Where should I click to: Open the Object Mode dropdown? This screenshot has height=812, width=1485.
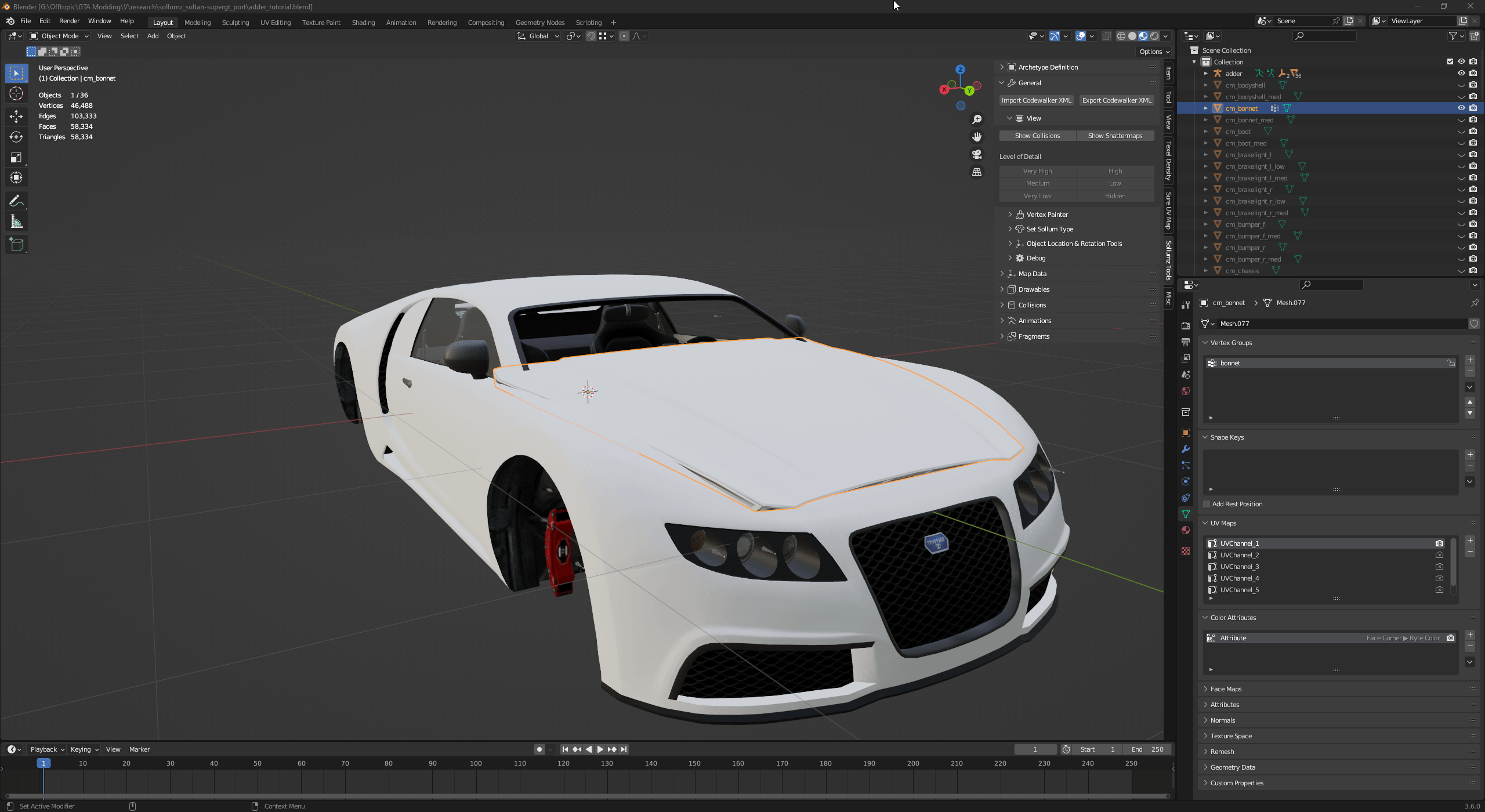coord(59,36)
